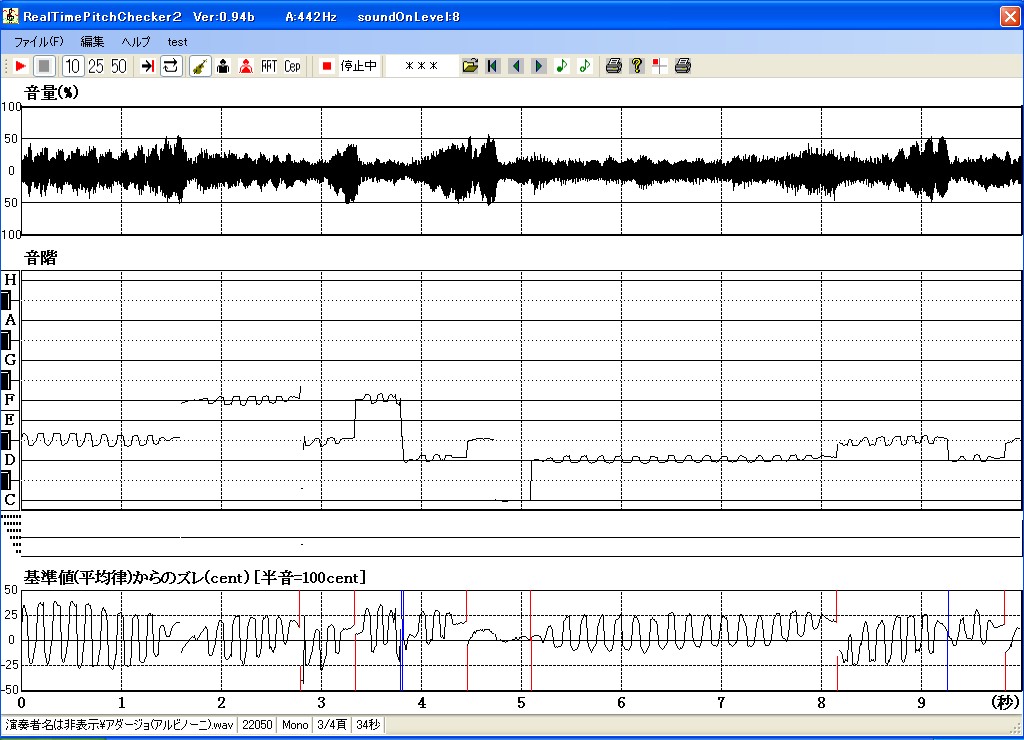Click the 停止中 status label

click(x=359, y=66)
